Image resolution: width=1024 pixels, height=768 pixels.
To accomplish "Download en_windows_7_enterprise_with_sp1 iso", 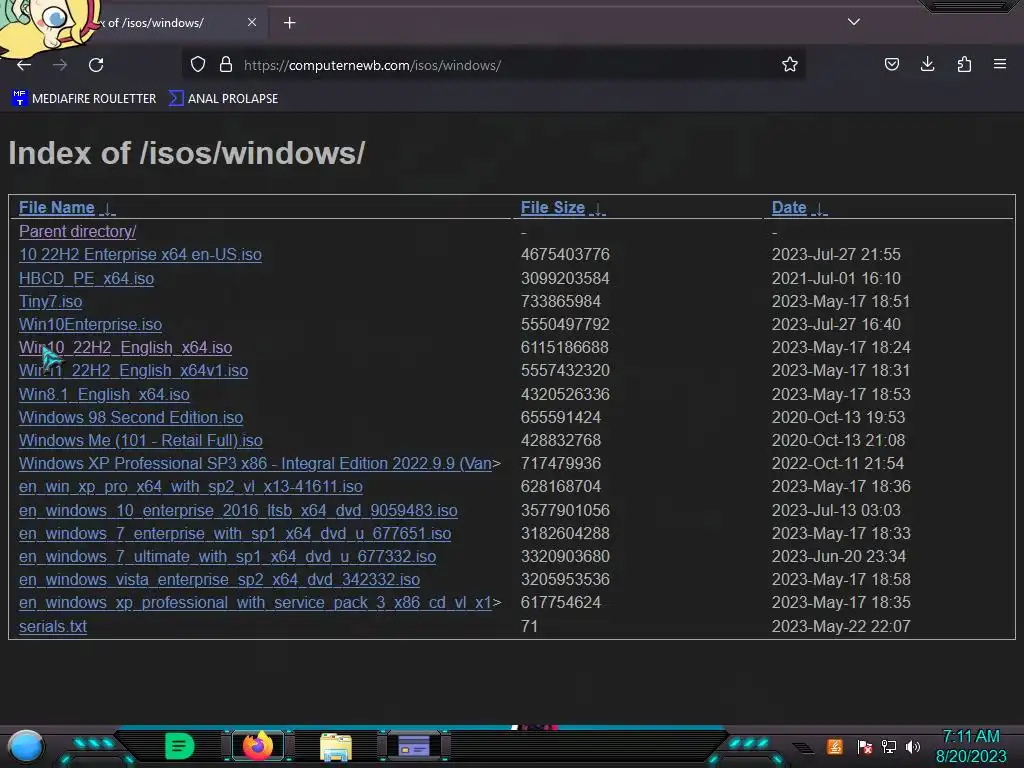I will [x=235, y=534].
